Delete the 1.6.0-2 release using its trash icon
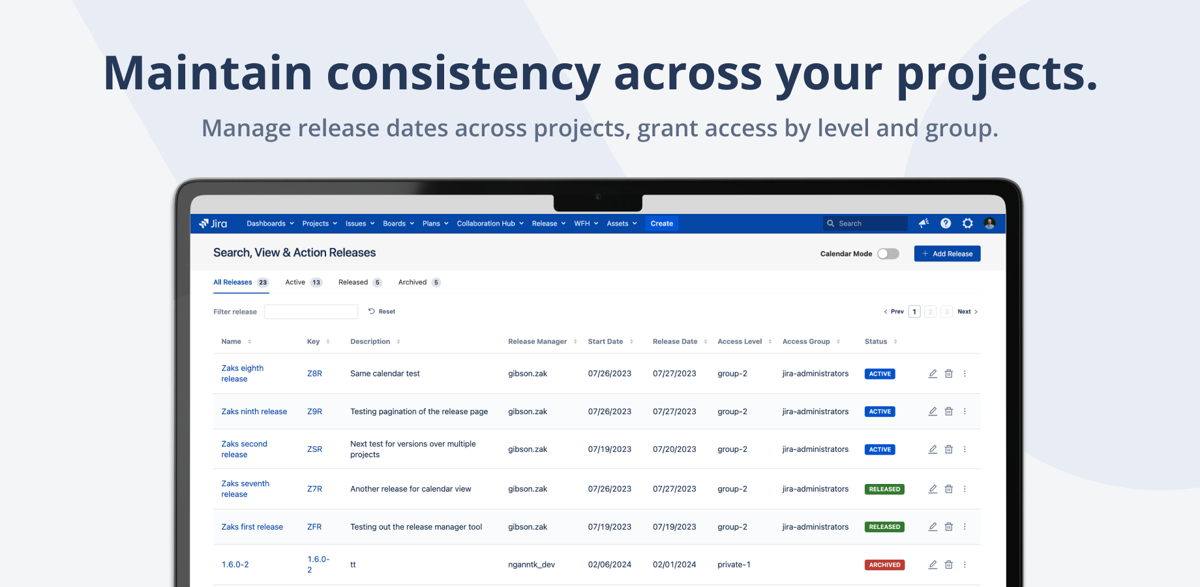This screenshot has height=587, width=1200. pos(948,564)
